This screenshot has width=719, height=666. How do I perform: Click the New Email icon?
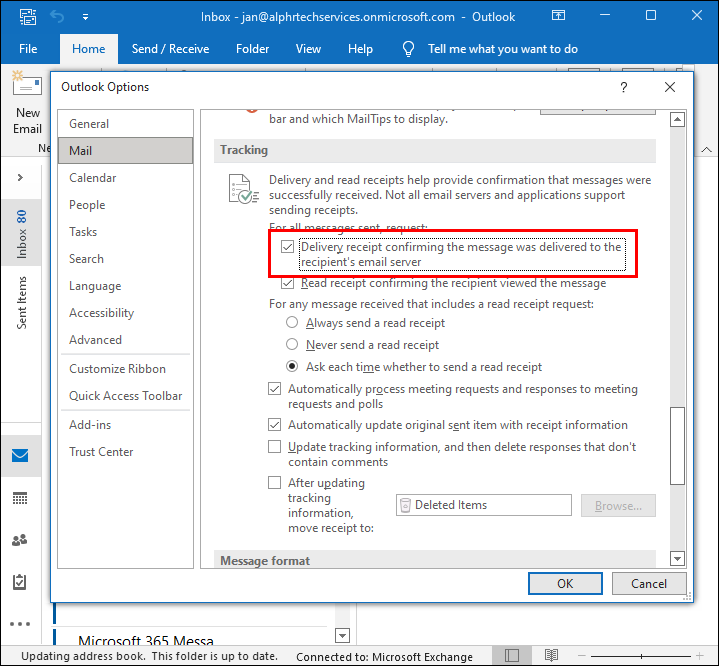pyautogui.click(x=27, y=84)
